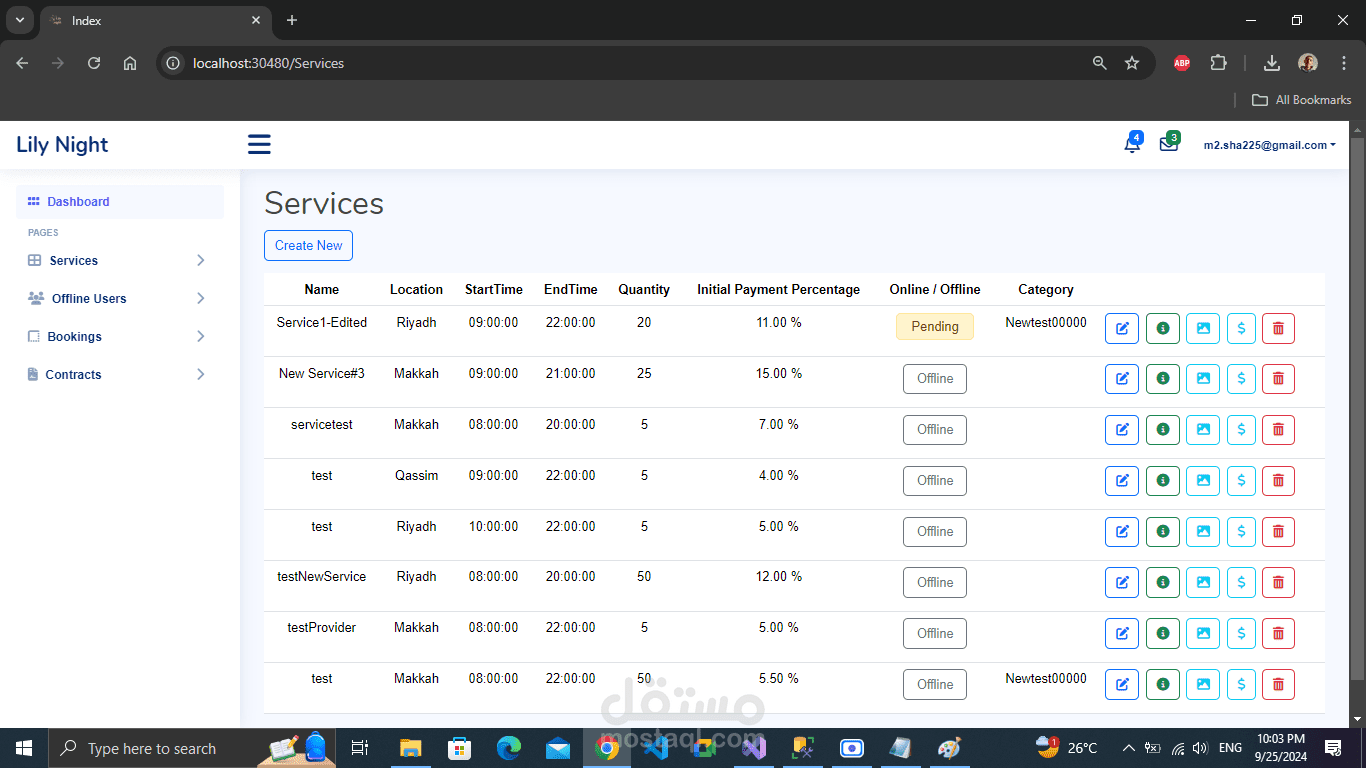Open the Lily Night brand link
Viewport: 1366px width, 768px height.
62,144
